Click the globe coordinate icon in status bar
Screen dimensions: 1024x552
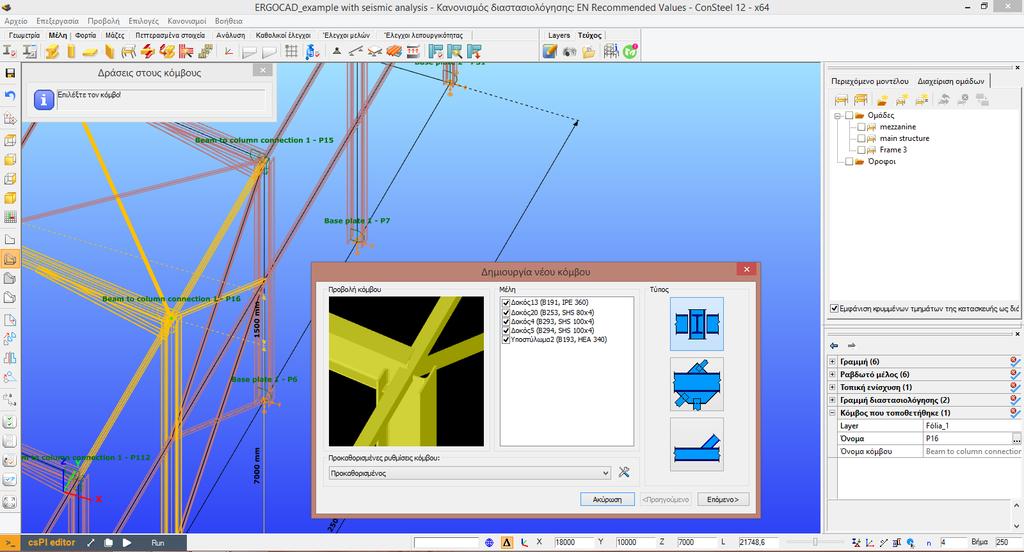tap(489, 542)
